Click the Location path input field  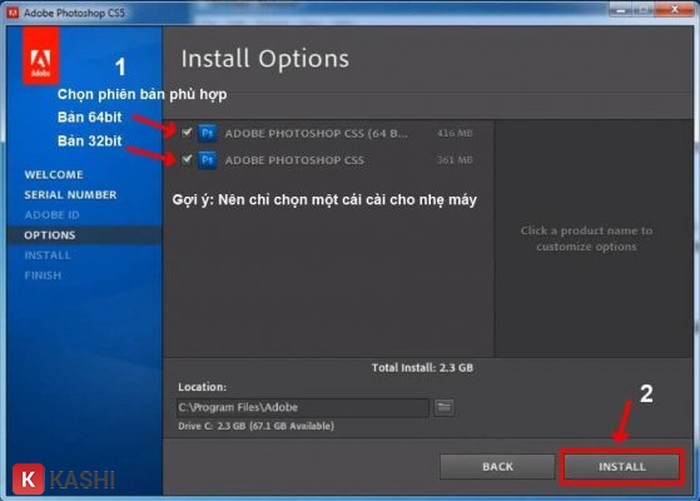tap(303, 407)
